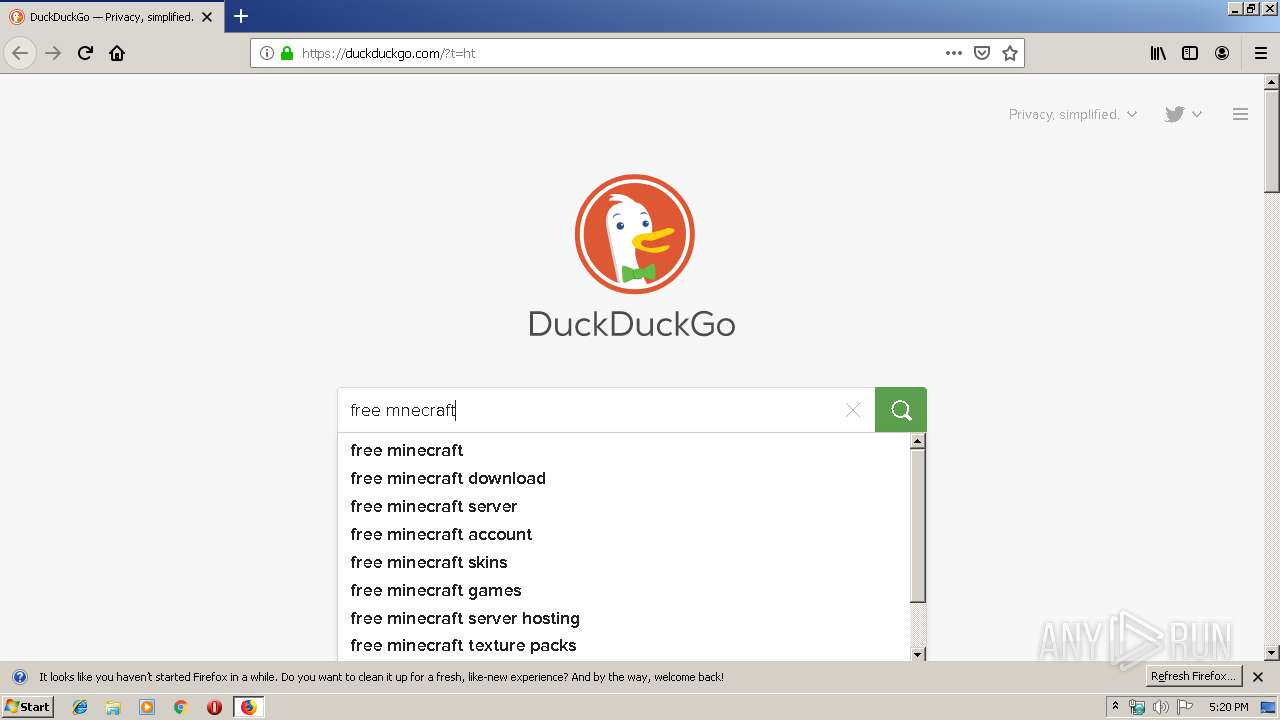
Task: Show hidden system tray icons arrow
Action: (x=1115, y=707)
